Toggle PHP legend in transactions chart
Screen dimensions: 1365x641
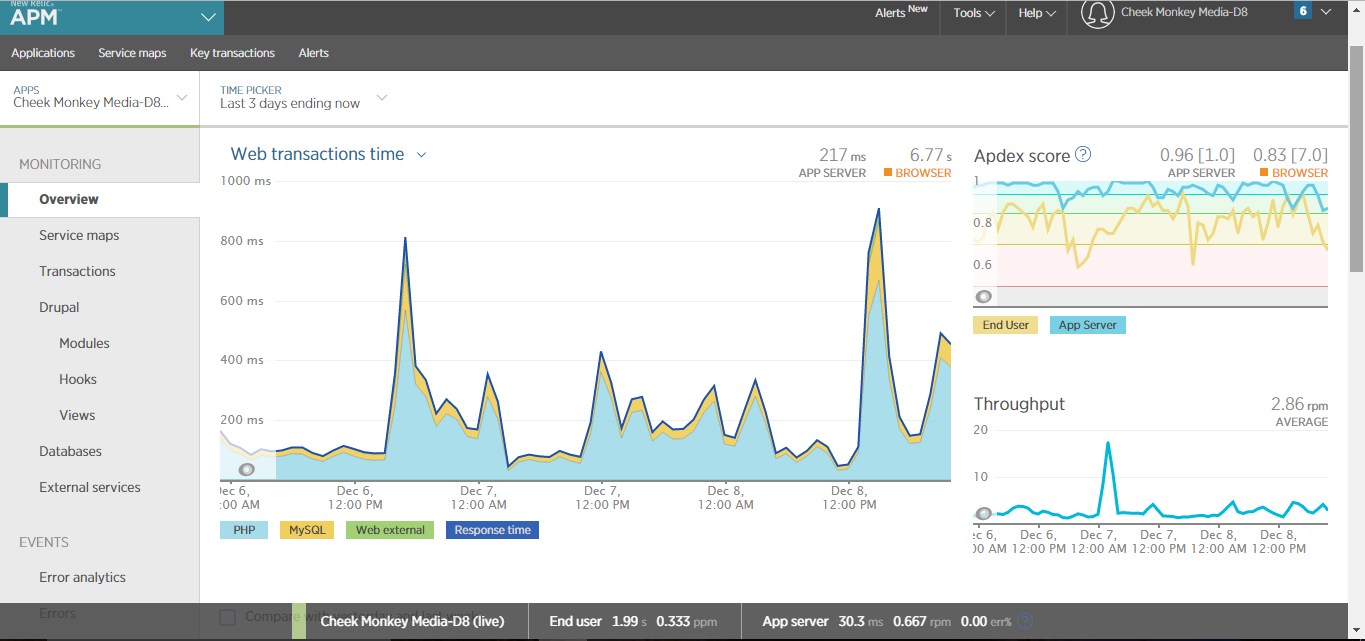(244, 530)
